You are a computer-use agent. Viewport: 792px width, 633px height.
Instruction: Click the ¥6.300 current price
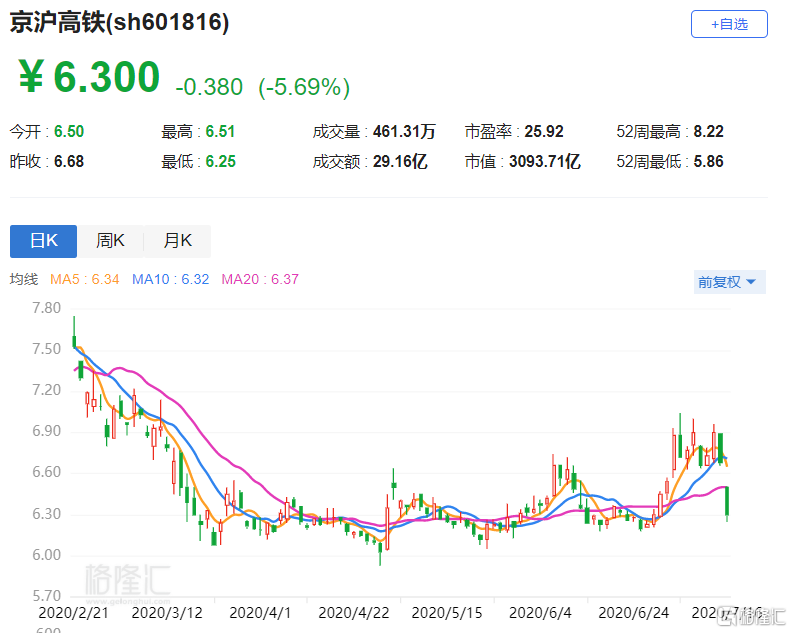coord(89,78)
